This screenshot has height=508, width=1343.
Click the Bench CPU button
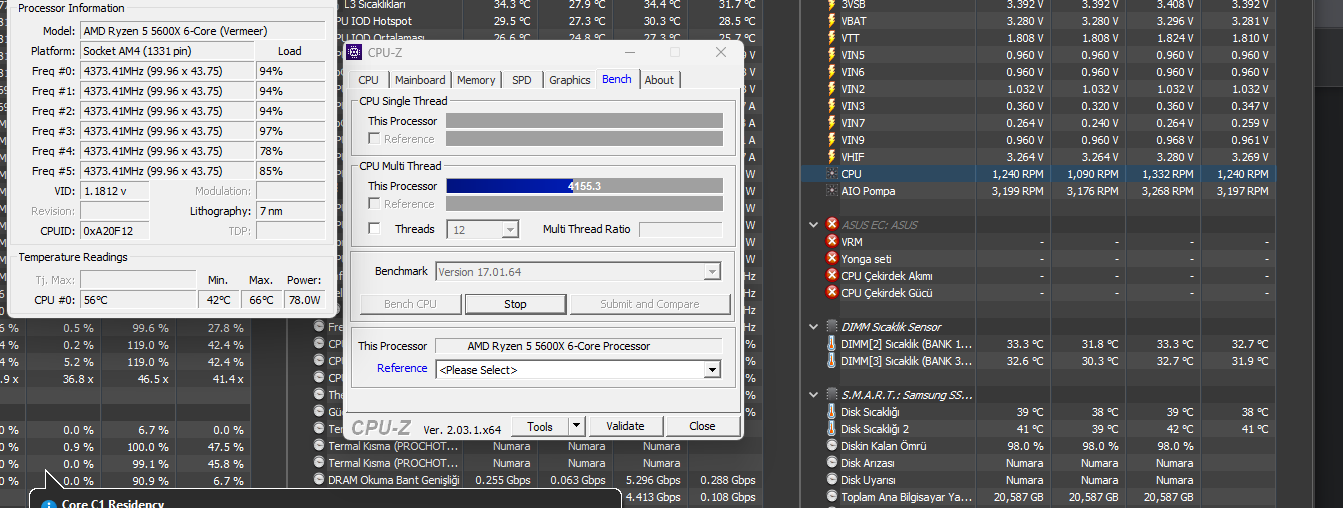[x=410, y=304]
